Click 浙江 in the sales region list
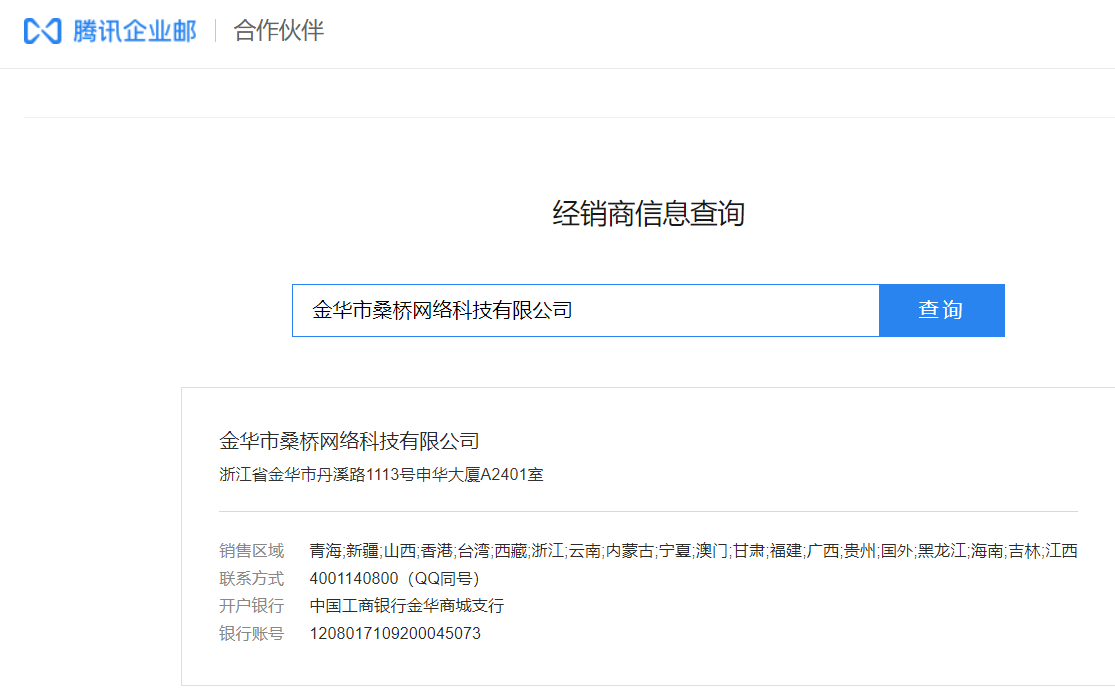The image size is (1115, 696). (547, 551)
